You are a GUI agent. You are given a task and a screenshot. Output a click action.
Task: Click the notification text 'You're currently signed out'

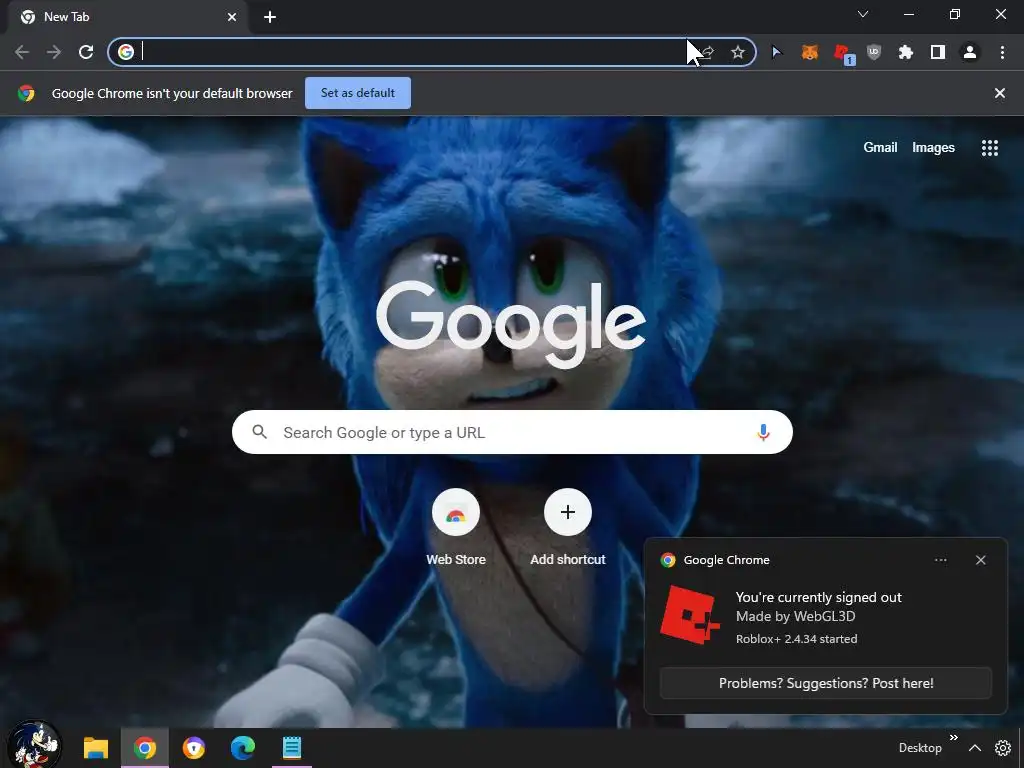click(x=818, y=597)
